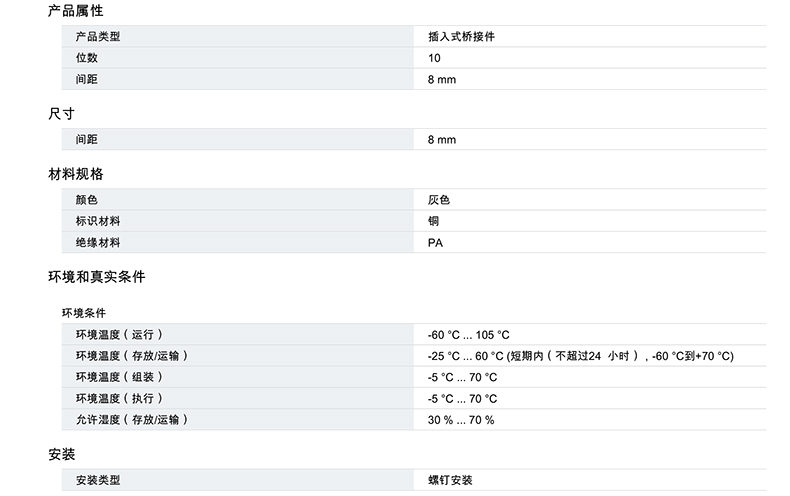
Task: Click the 环境温度（运行）row label
Action: tap(119, 334)
